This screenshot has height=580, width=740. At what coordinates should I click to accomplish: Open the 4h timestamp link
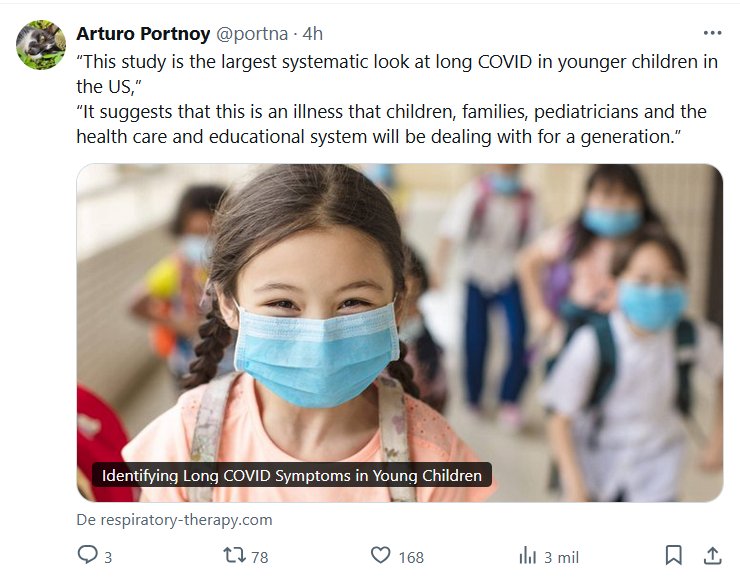(312, 34)
